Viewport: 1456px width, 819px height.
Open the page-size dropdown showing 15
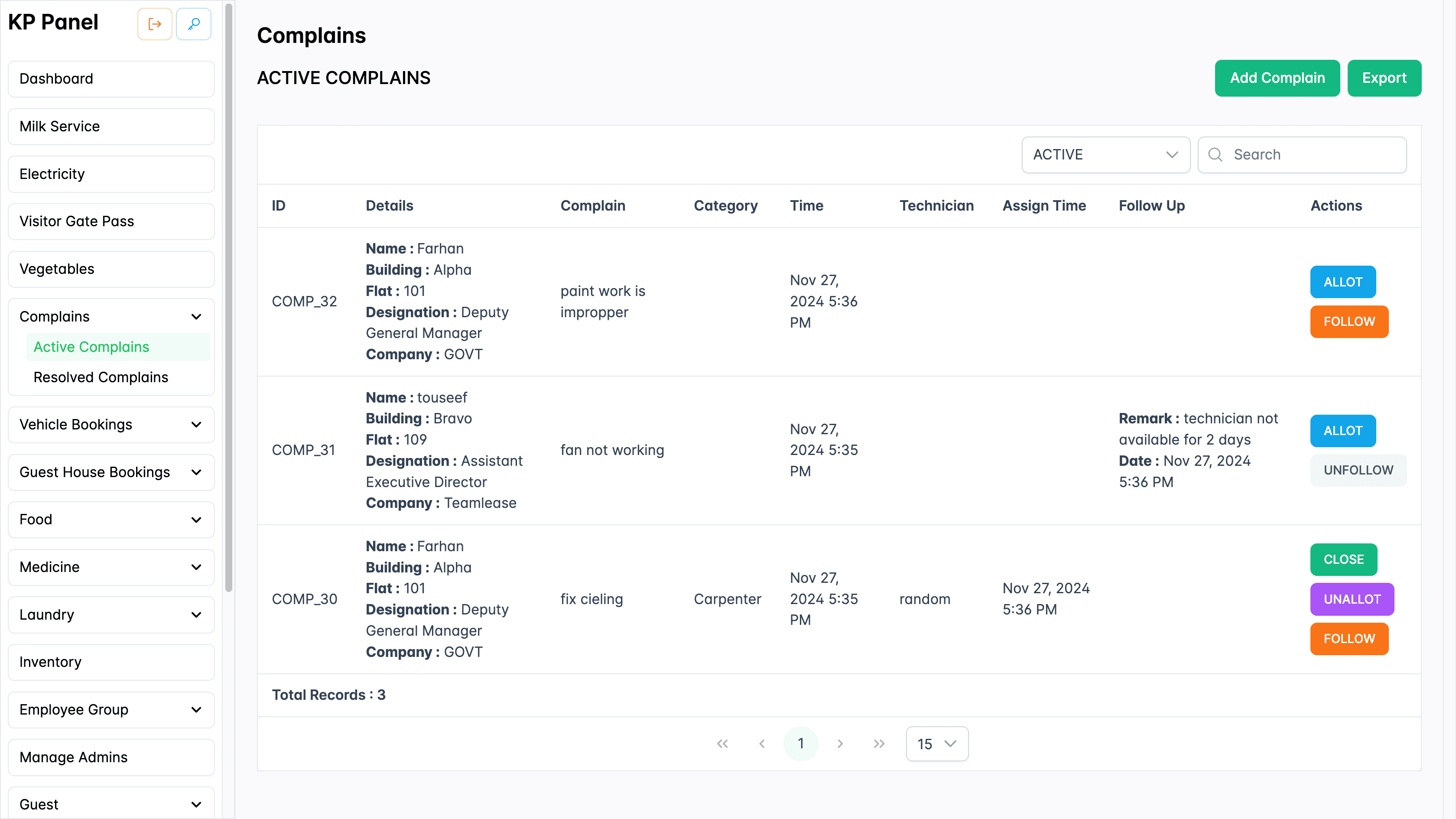(x=936, y=744)
